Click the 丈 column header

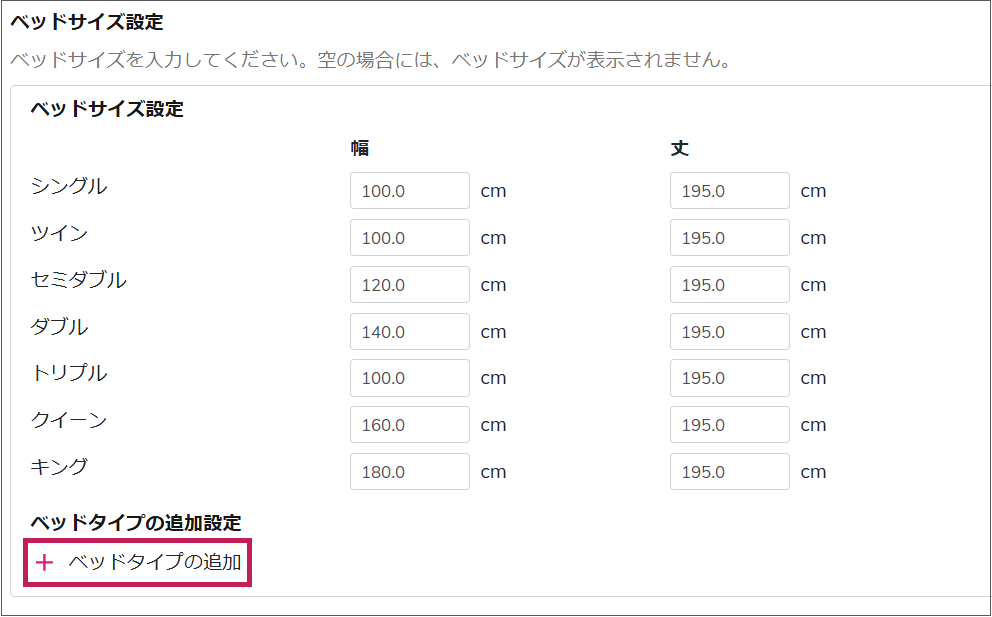(679, 148)
